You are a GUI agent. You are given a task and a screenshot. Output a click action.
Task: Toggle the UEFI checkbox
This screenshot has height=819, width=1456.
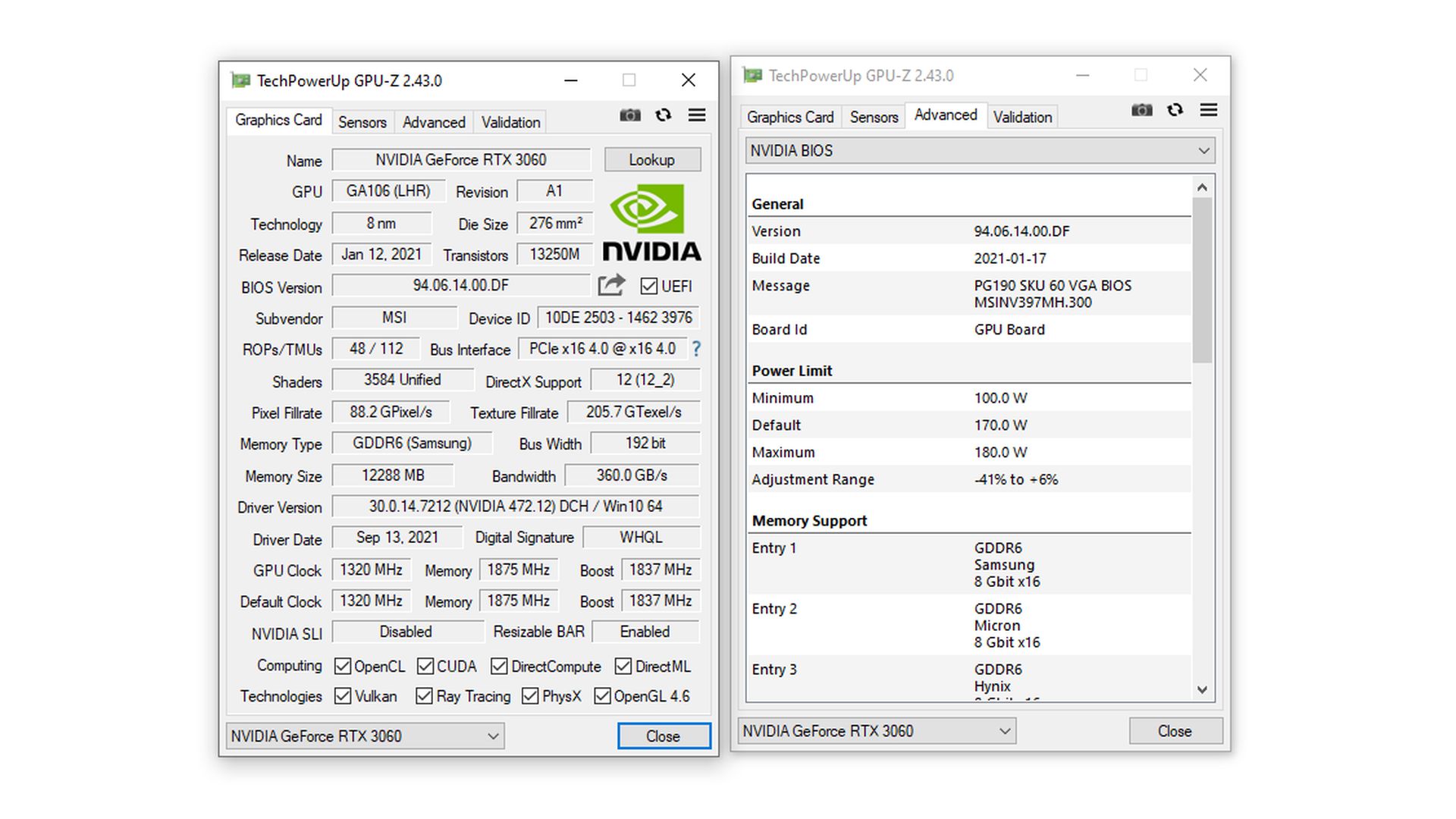point(651,286)
